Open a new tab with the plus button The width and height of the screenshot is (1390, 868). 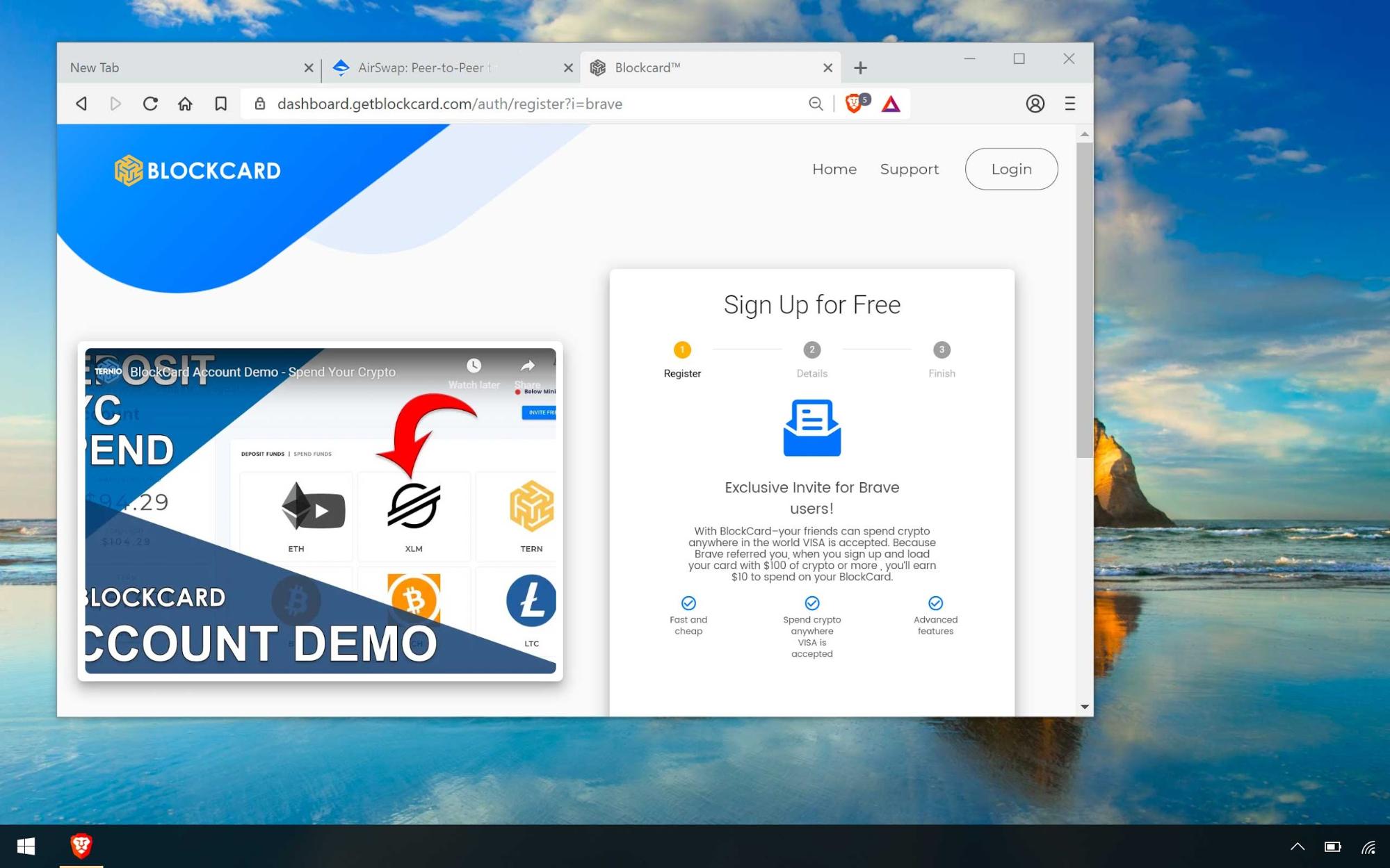click(860, 67)
